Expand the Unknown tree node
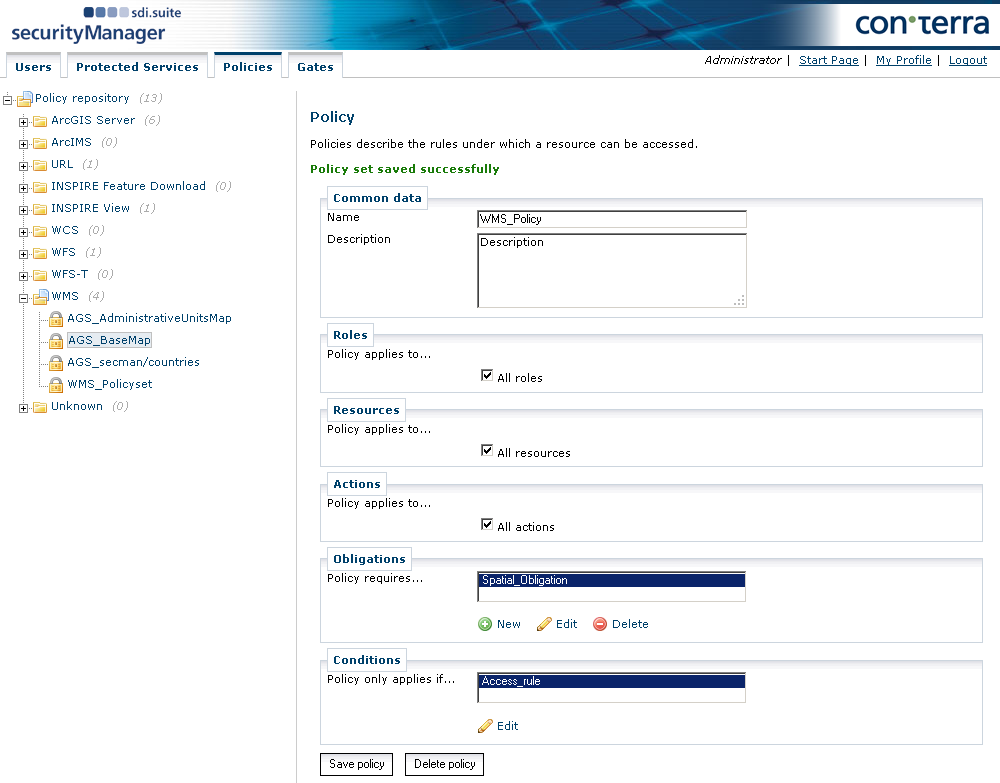1000x783 pixels. 22,406
